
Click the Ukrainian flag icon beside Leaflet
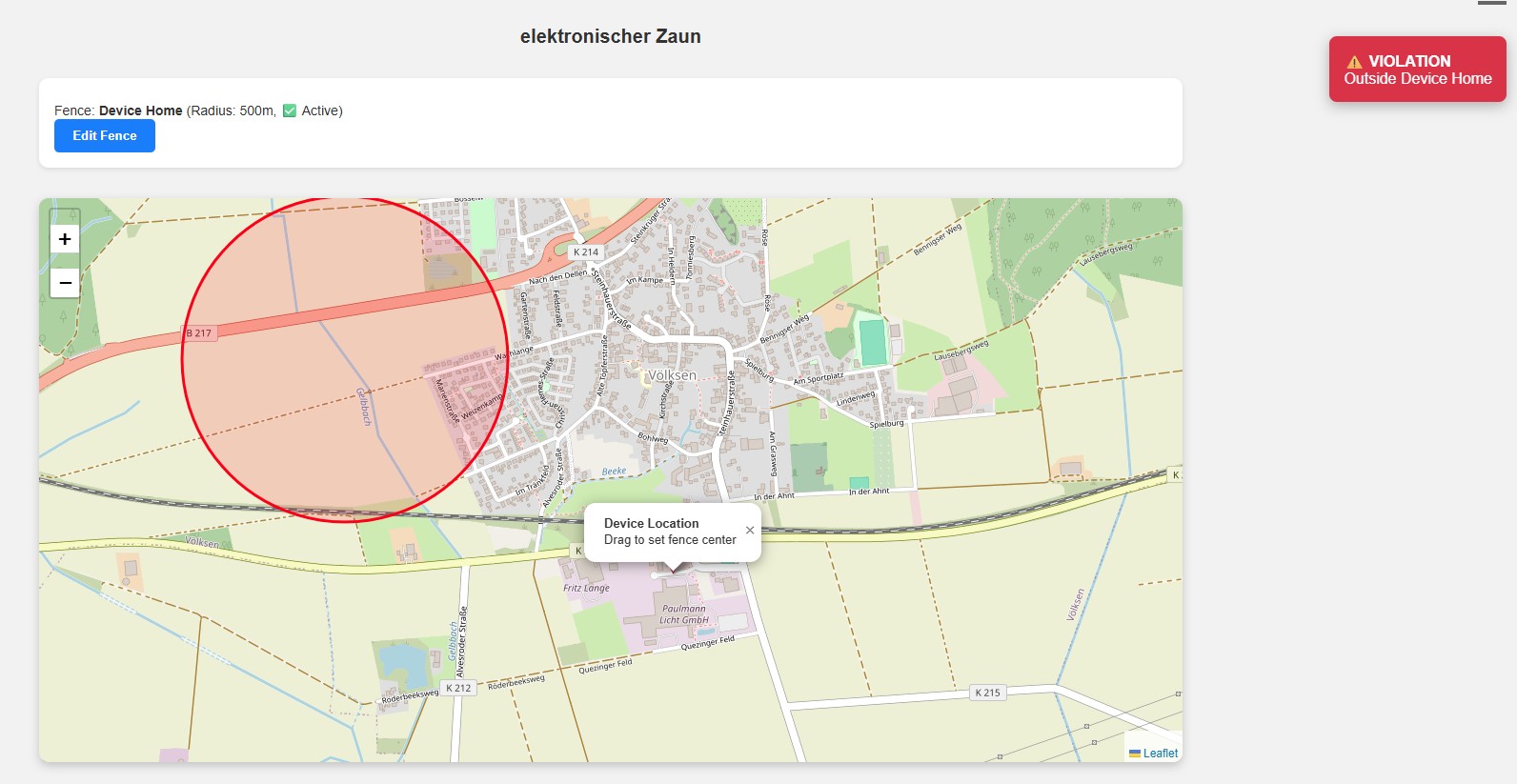(x=1135, y=754)
